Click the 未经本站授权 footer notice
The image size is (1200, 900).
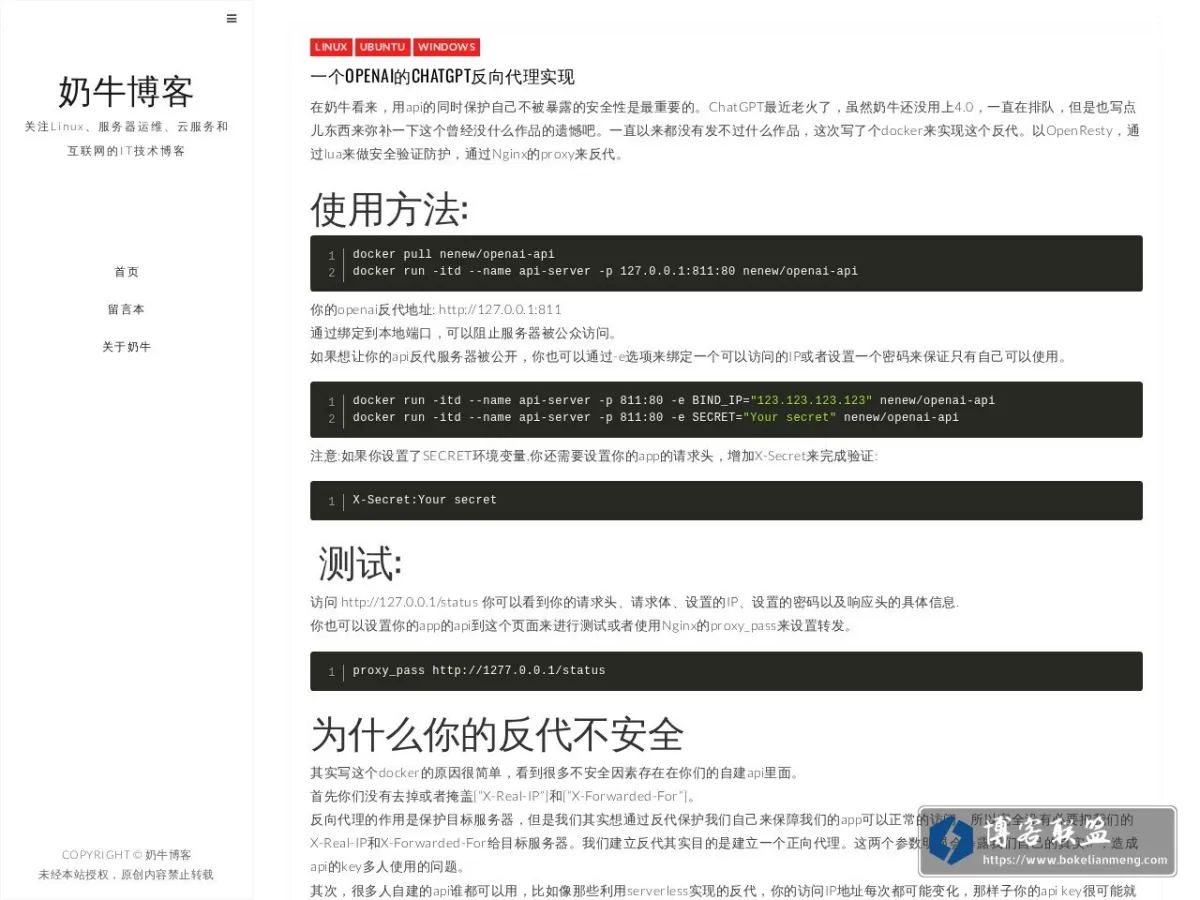(126, 875)
